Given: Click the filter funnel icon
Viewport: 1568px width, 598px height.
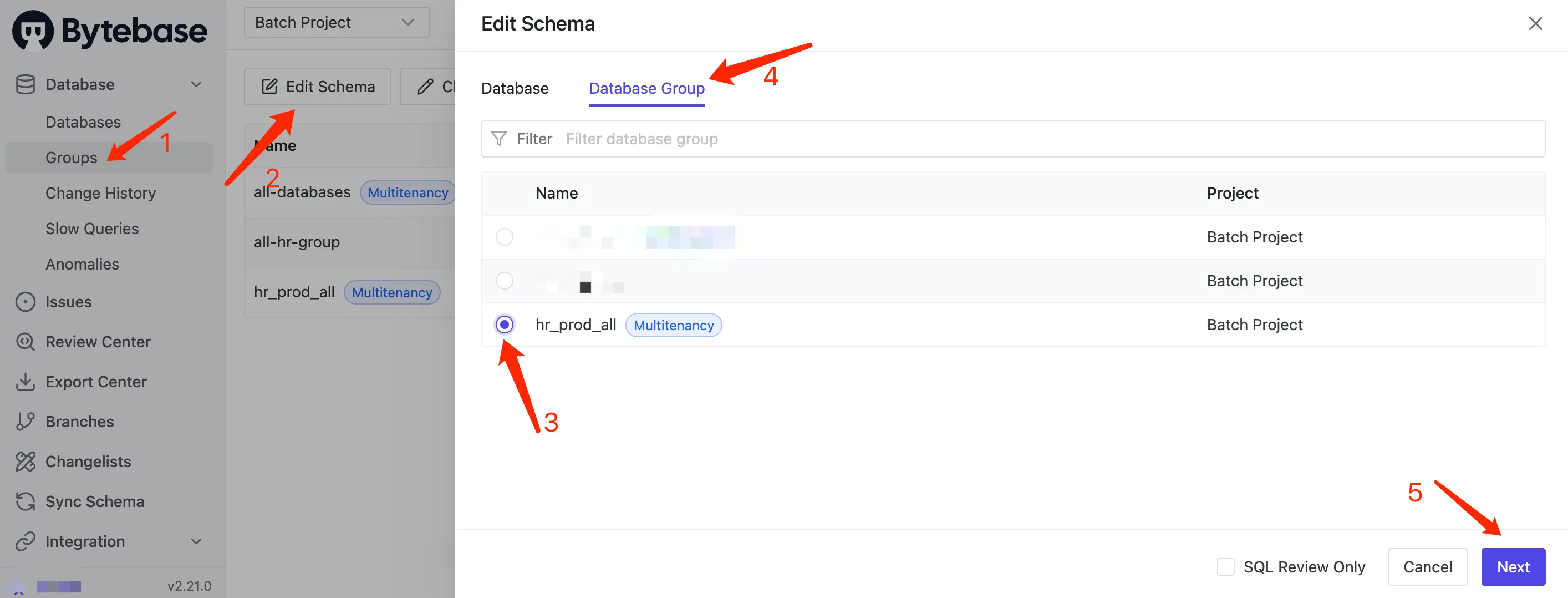Looking at the screenshot, I should 498,139.
